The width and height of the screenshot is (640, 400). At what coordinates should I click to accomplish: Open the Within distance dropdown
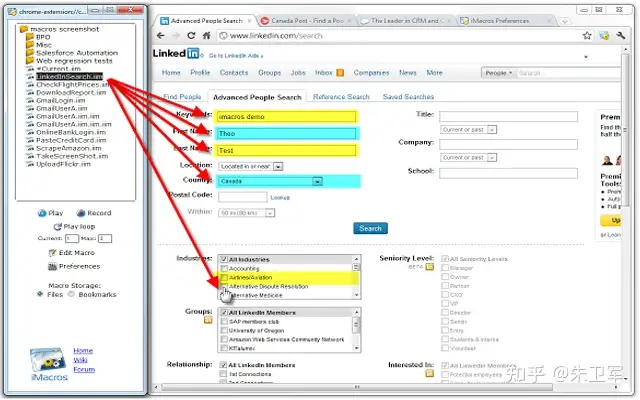coord(247,213)
